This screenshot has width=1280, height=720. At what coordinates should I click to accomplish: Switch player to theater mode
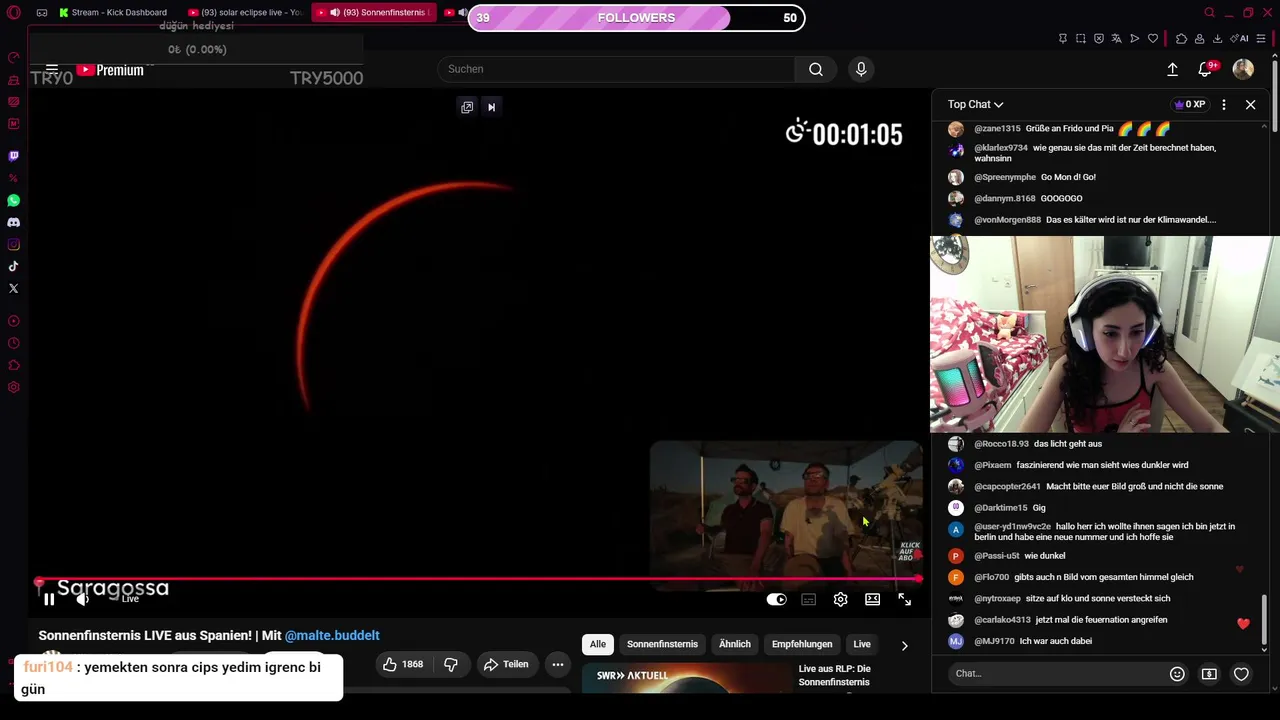coord(872,599)
